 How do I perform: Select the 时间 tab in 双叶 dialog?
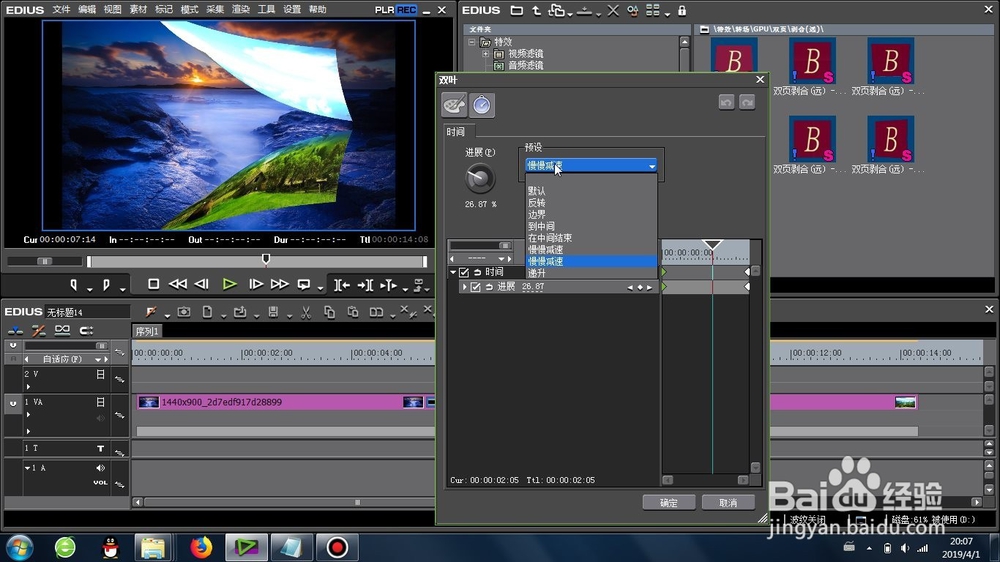[455, 131]
